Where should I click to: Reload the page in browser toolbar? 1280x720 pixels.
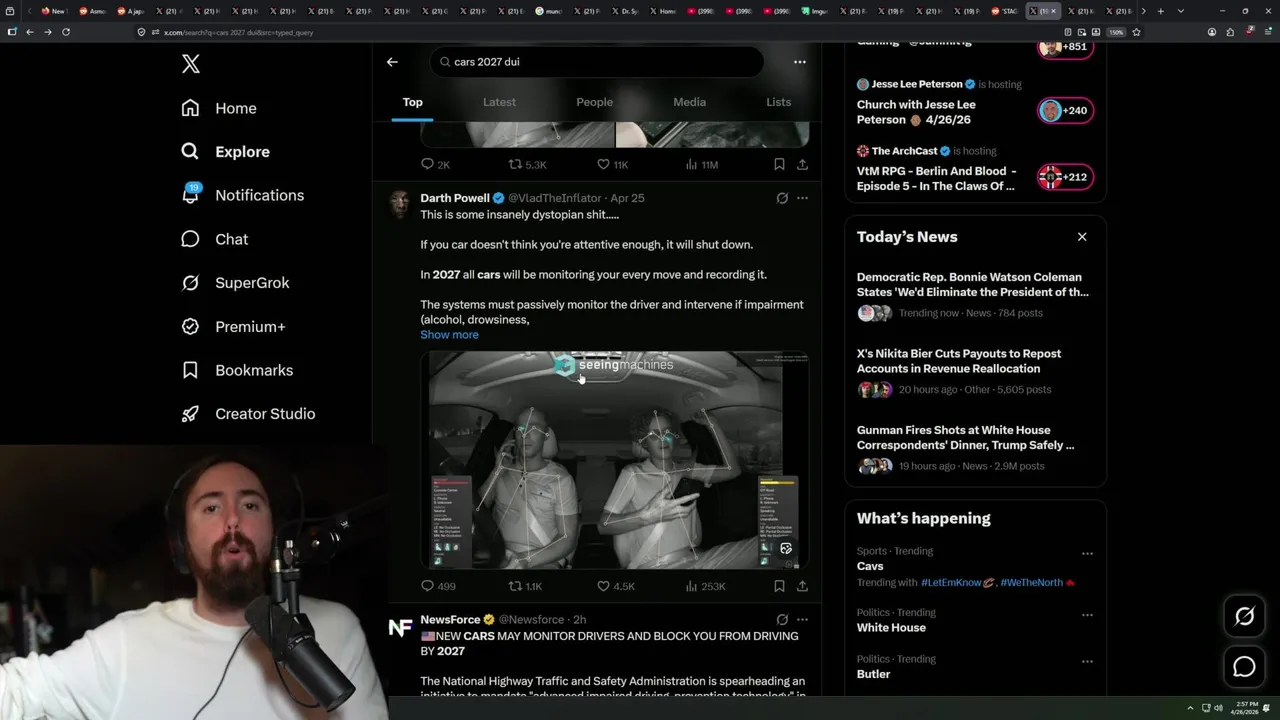click(66, 32)
